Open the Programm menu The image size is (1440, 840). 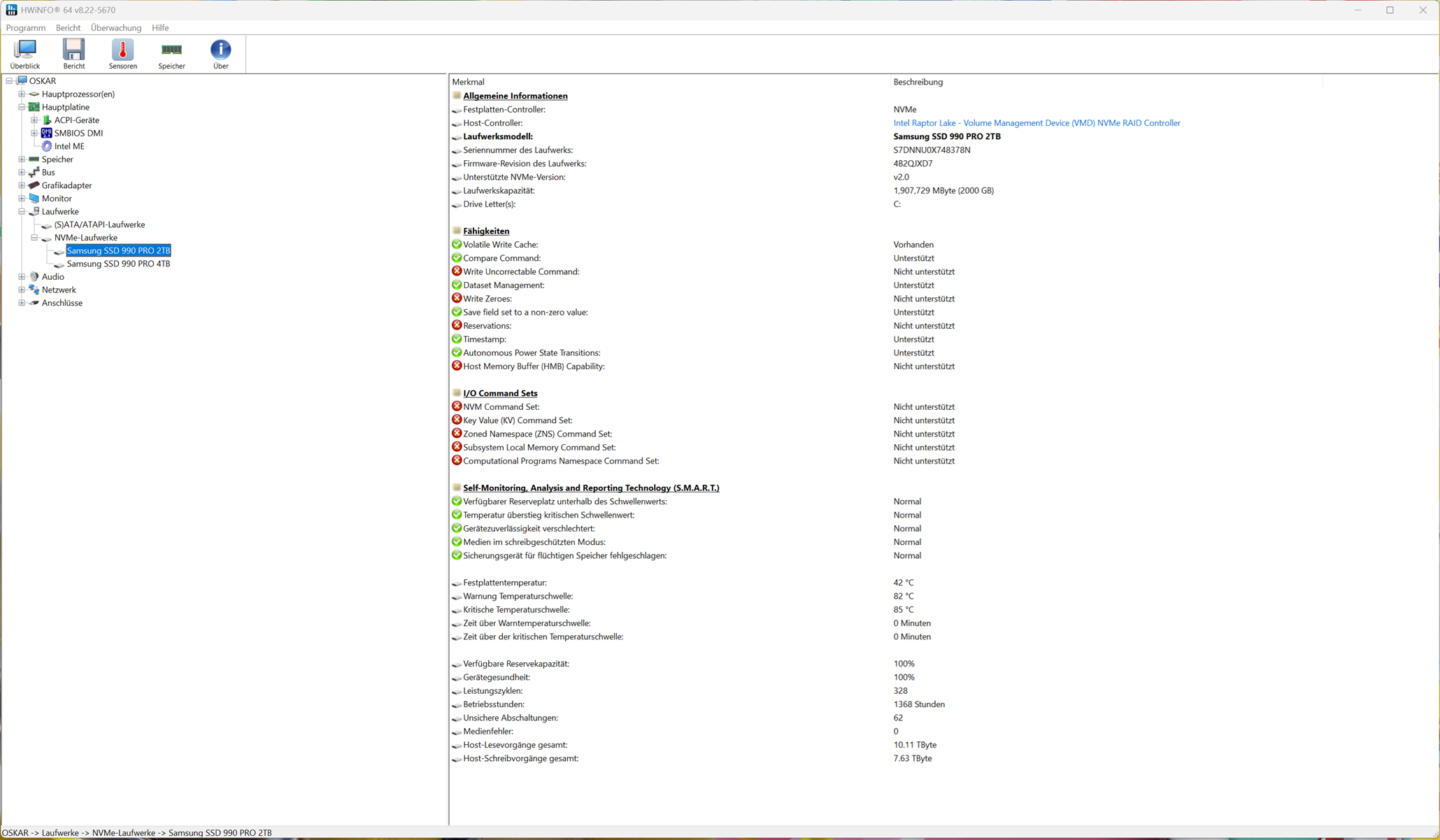(26, 28)
